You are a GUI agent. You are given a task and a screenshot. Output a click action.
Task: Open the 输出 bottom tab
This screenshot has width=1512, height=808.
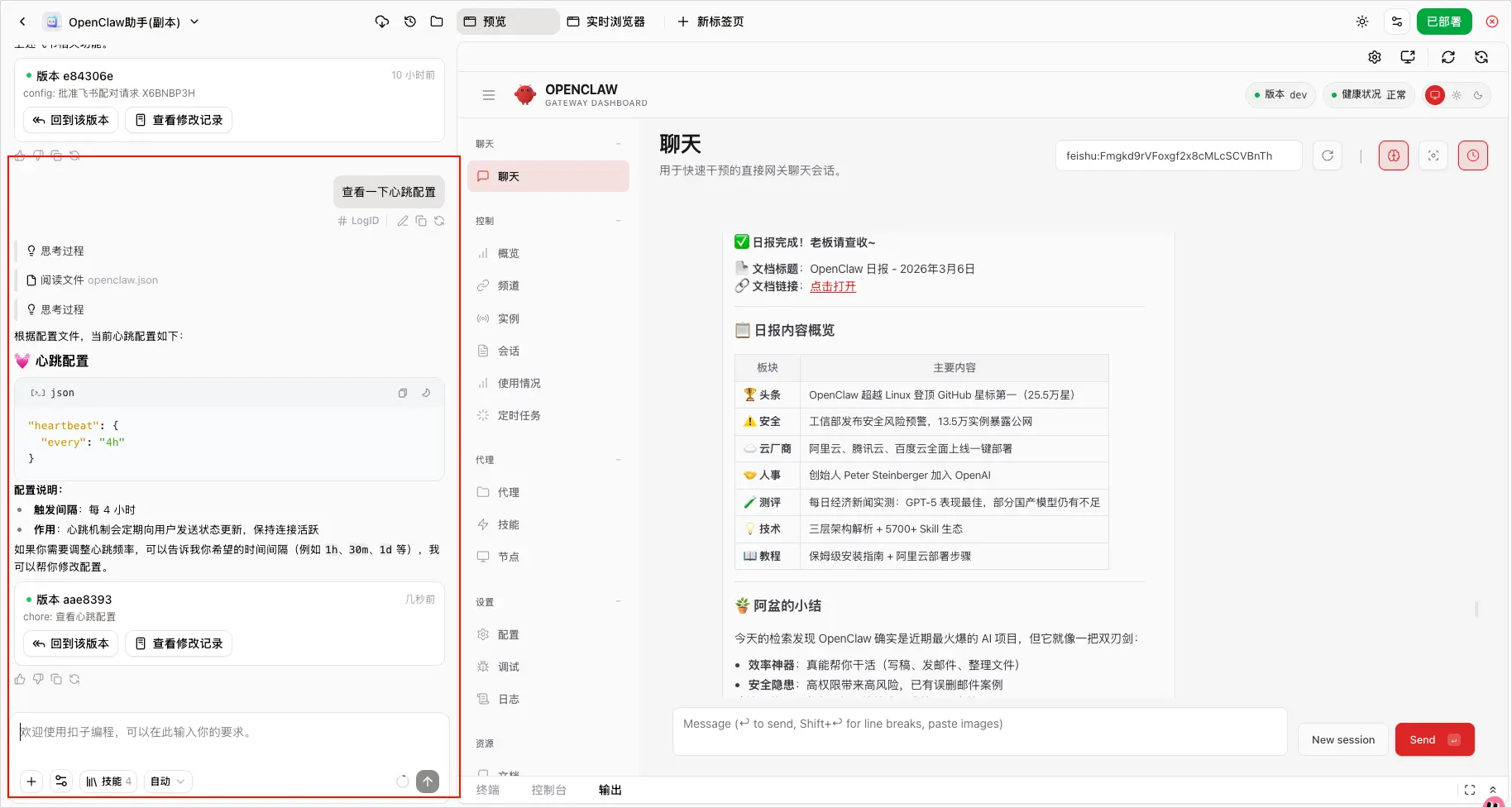[610, 790]
